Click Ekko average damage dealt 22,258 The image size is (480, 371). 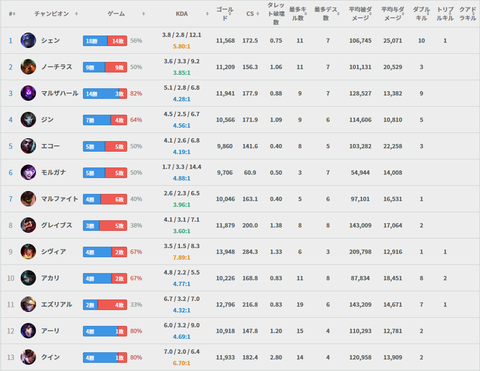393,146
